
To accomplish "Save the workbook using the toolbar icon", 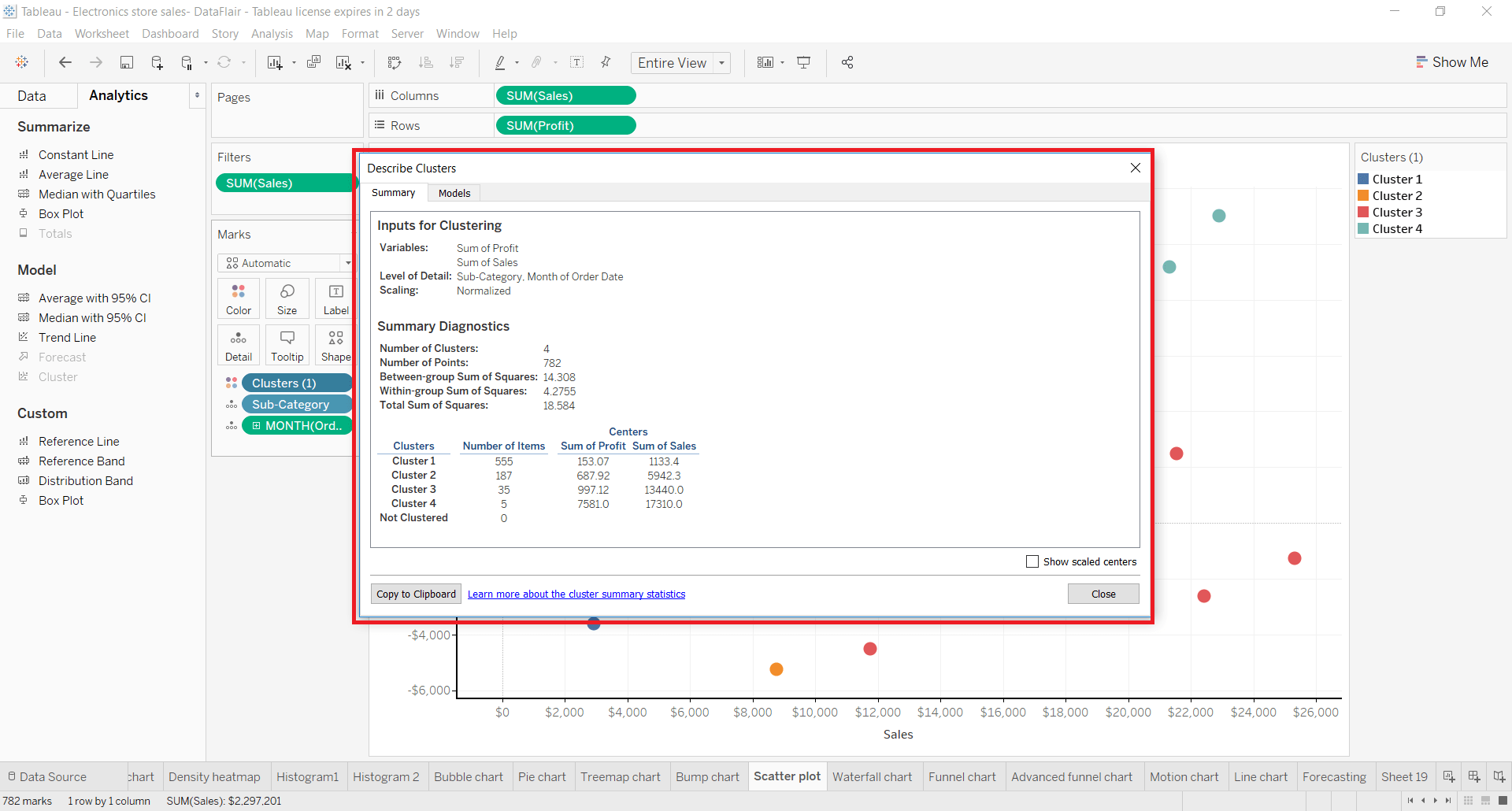I will [126, 62].
